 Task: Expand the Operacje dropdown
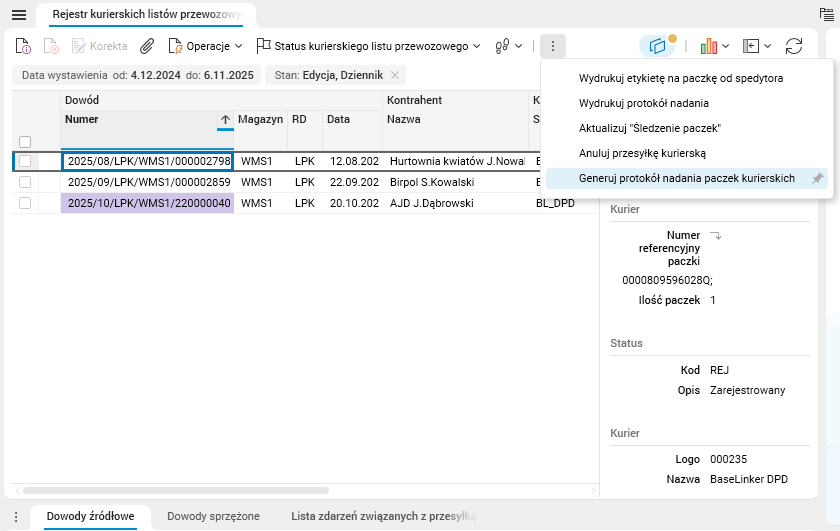pyautogui.click(x=205, y=46)
